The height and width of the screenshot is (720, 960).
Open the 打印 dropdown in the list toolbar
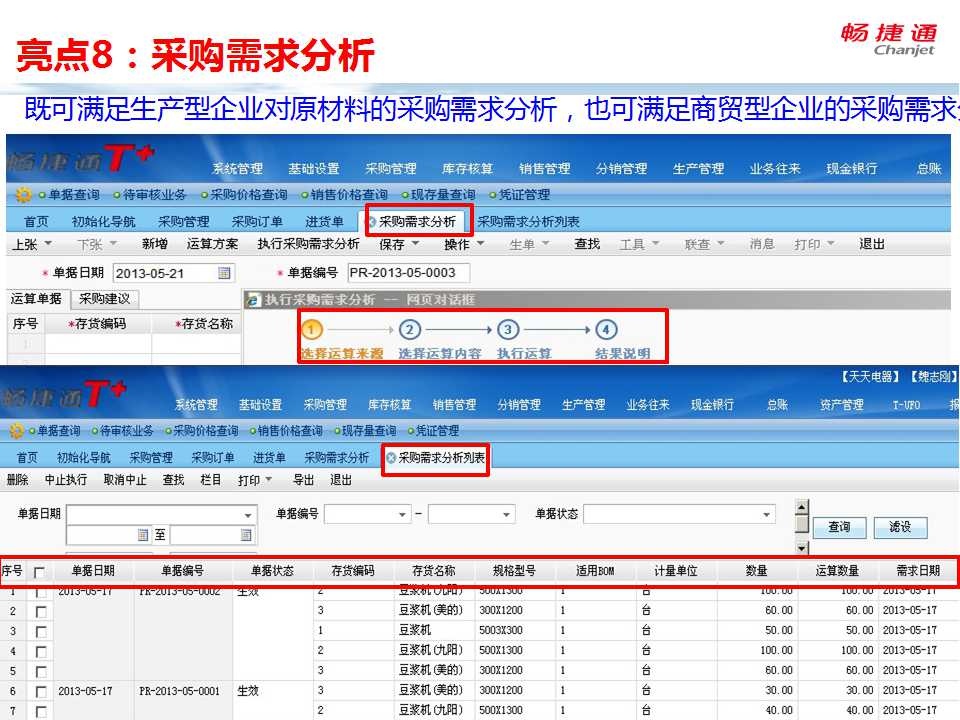click(255, 480)
